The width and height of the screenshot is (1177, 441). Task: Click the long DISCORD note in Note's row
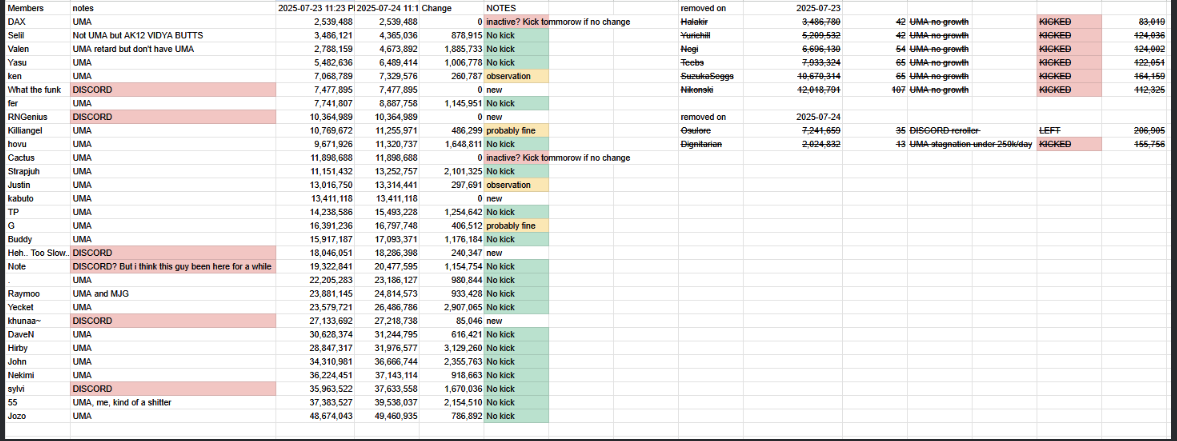point(173,266)
